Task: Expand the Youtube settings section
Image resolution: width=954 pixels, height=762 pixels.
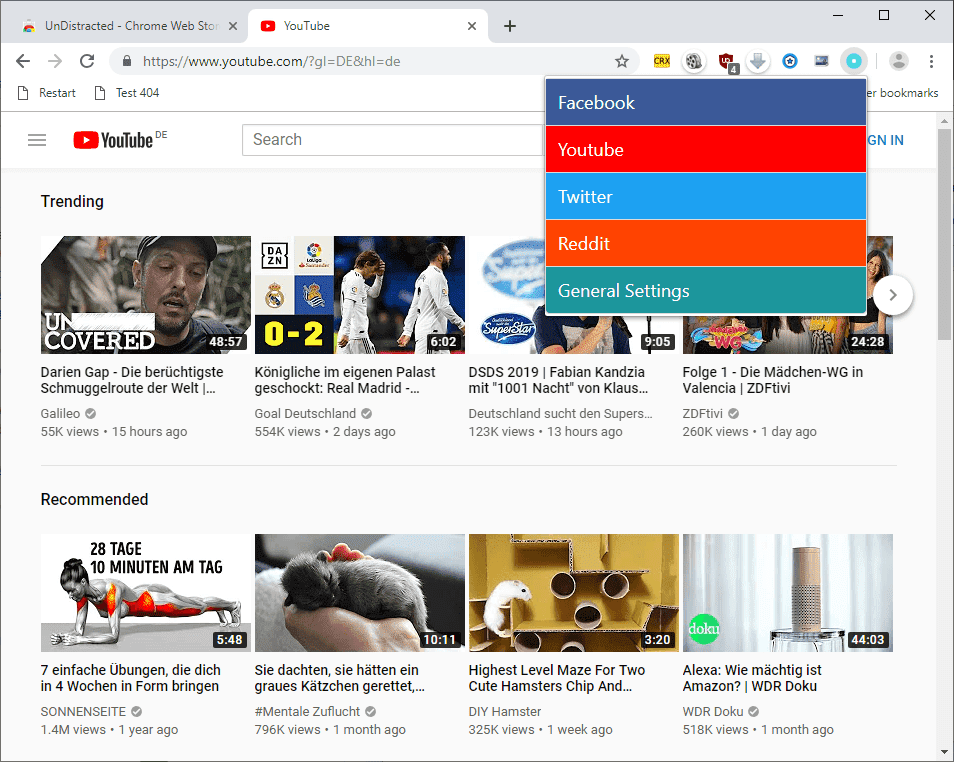Action: point(705,150)
